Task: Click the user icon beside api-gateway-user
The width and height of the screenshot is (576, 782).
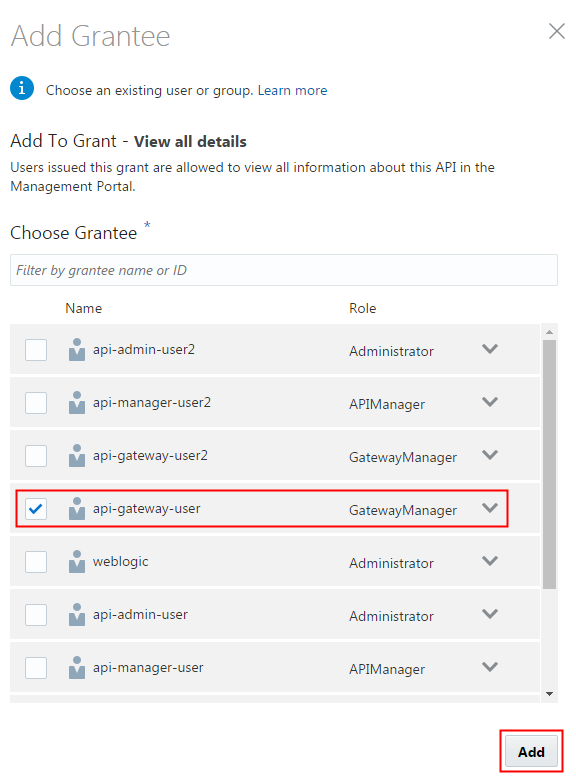Action: (x=77, y=509)
